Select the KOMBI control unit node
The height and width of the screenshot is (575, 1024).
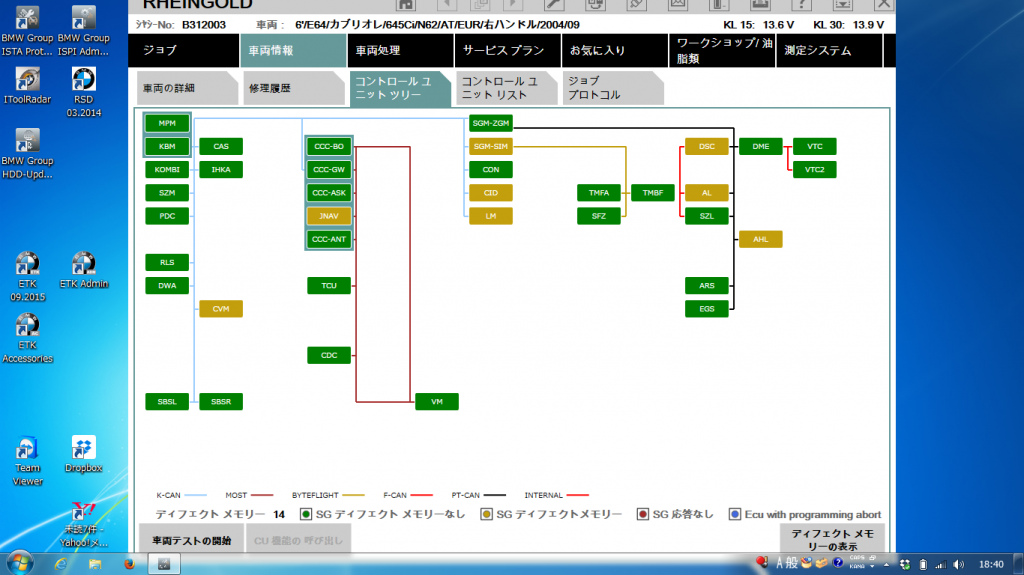[x=167, y=169]
